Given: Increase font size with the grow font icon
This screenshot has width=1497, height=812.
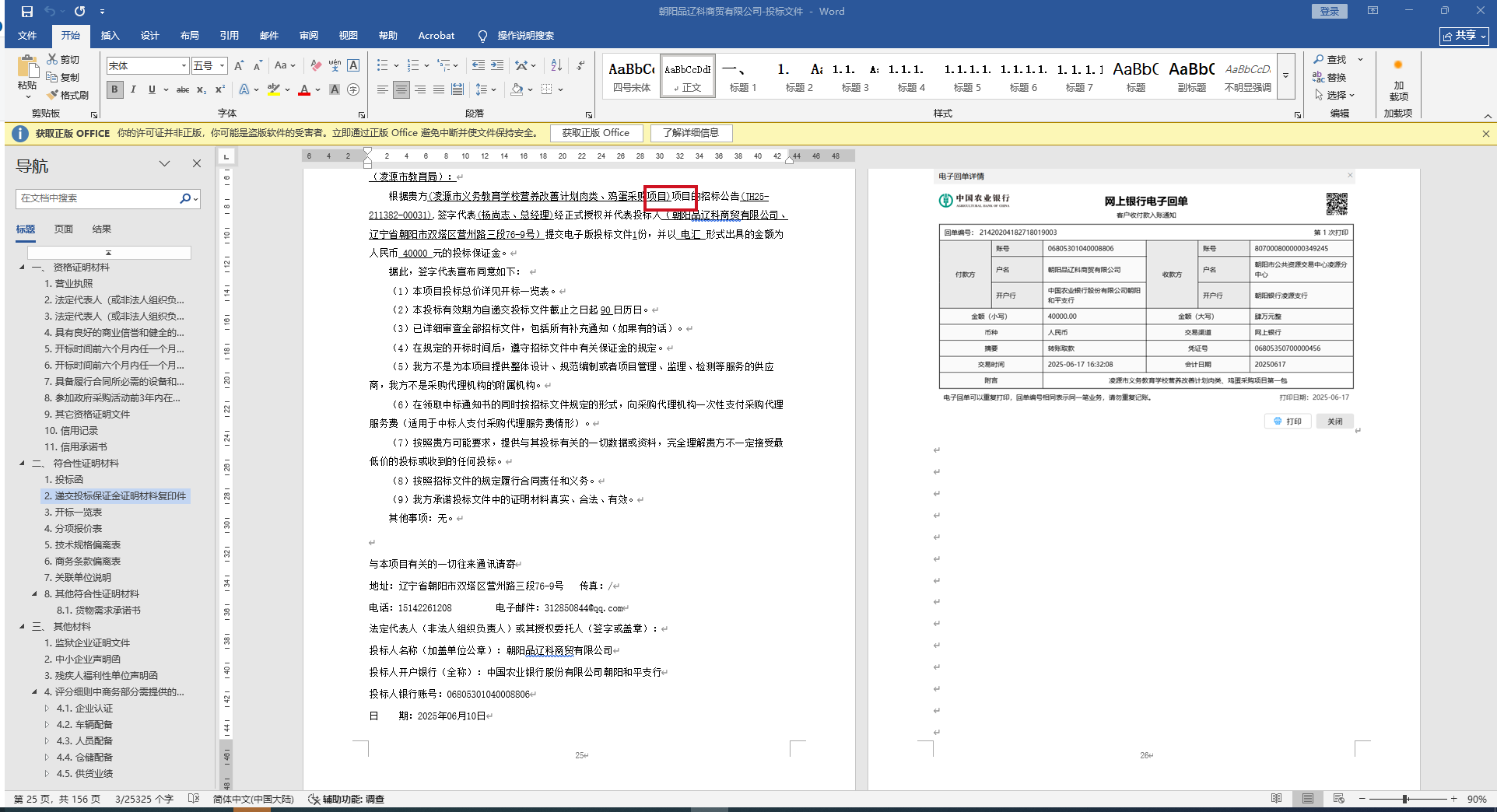Looking at the screenshot, I should pyautogui.click(x=239, y=66).
